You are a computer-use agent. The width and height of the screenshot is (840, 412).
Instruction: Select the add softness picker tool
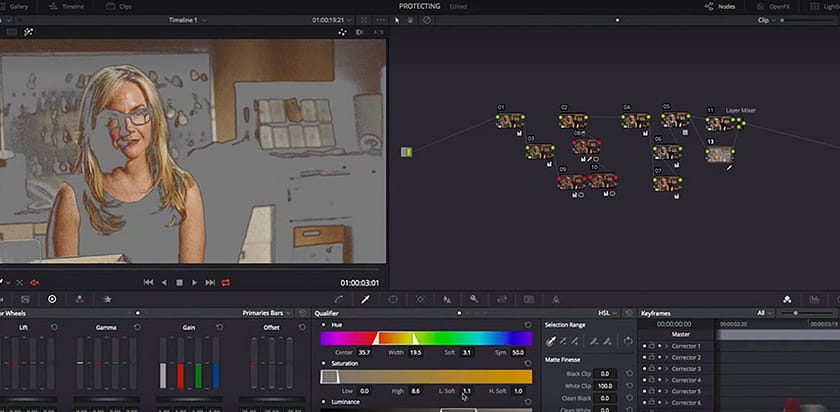click(x=607, y=341)
